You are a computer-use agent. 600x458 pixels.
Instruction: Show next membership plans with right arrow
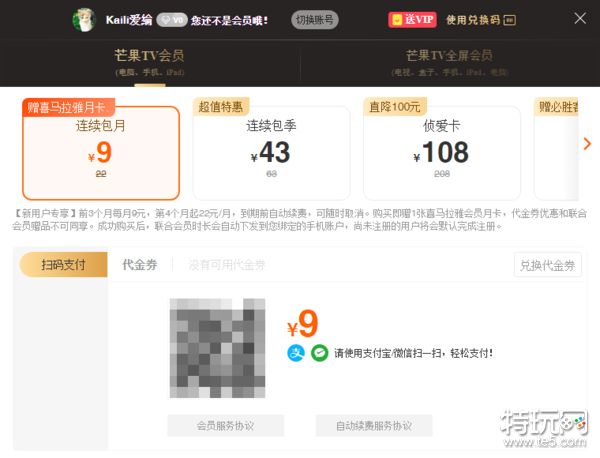click(587, 144)
